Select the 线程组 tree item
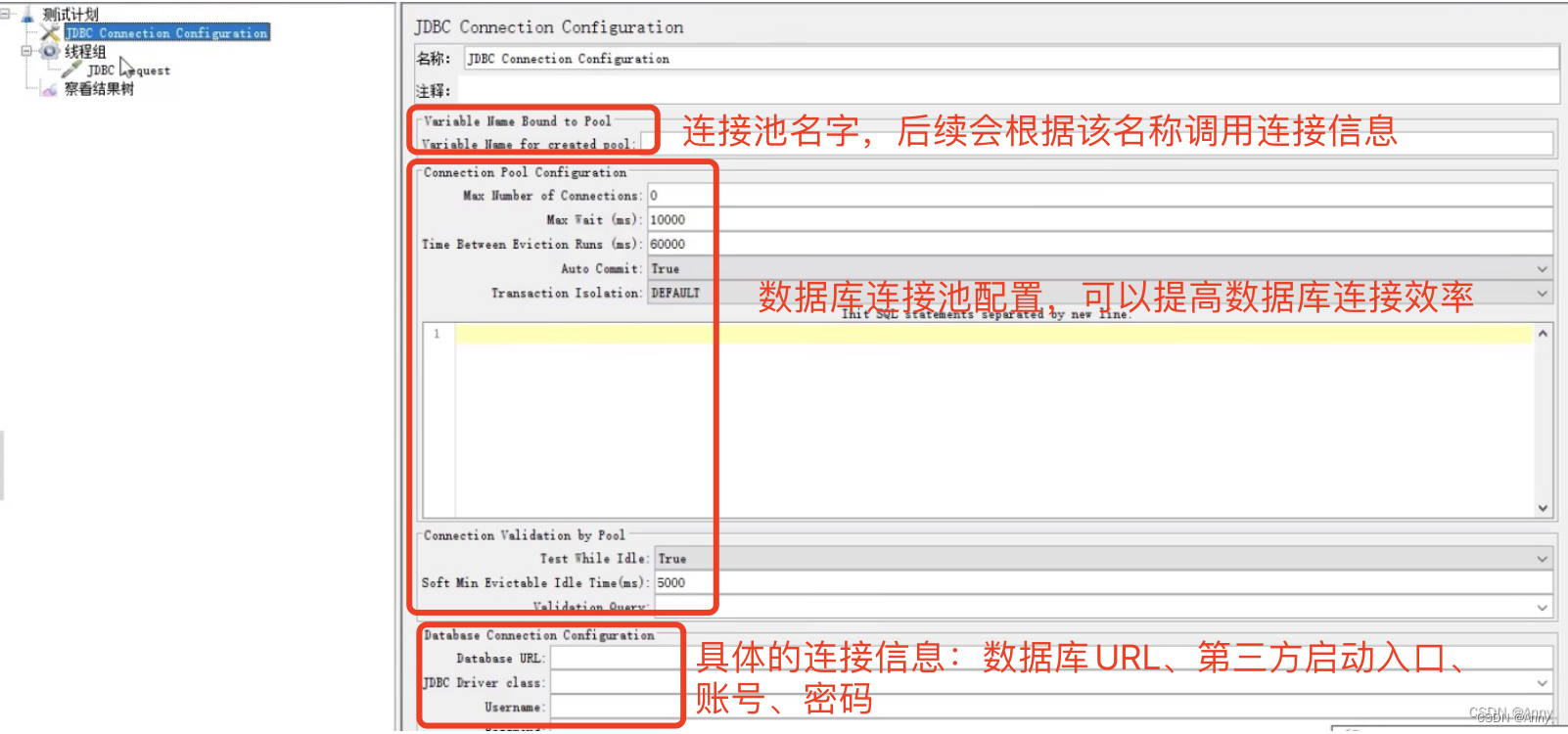 click(85, 52)
